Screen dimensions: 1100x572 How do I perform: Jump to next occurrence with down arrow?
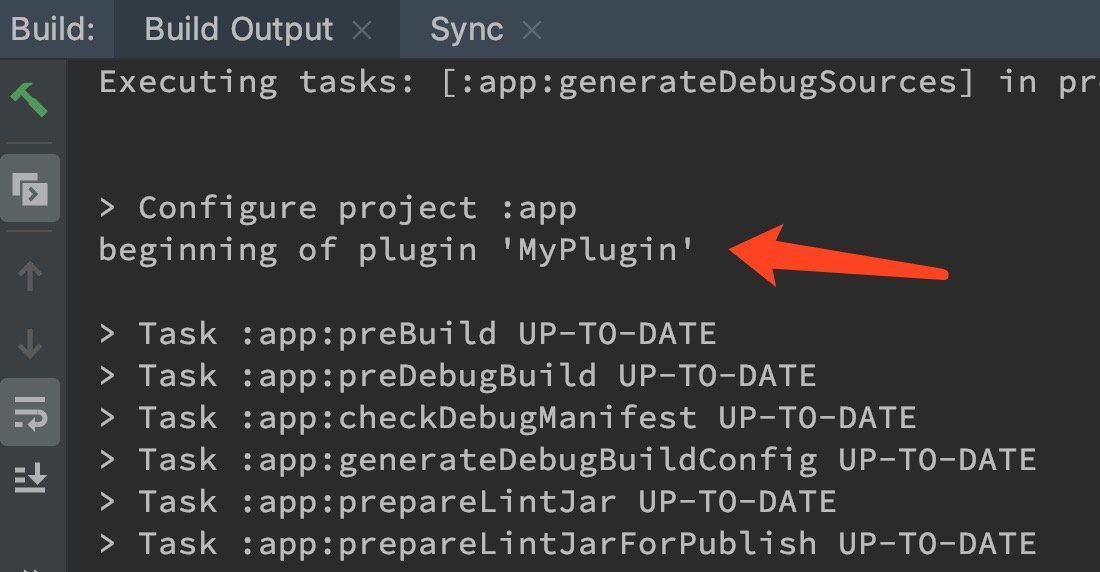29,344
